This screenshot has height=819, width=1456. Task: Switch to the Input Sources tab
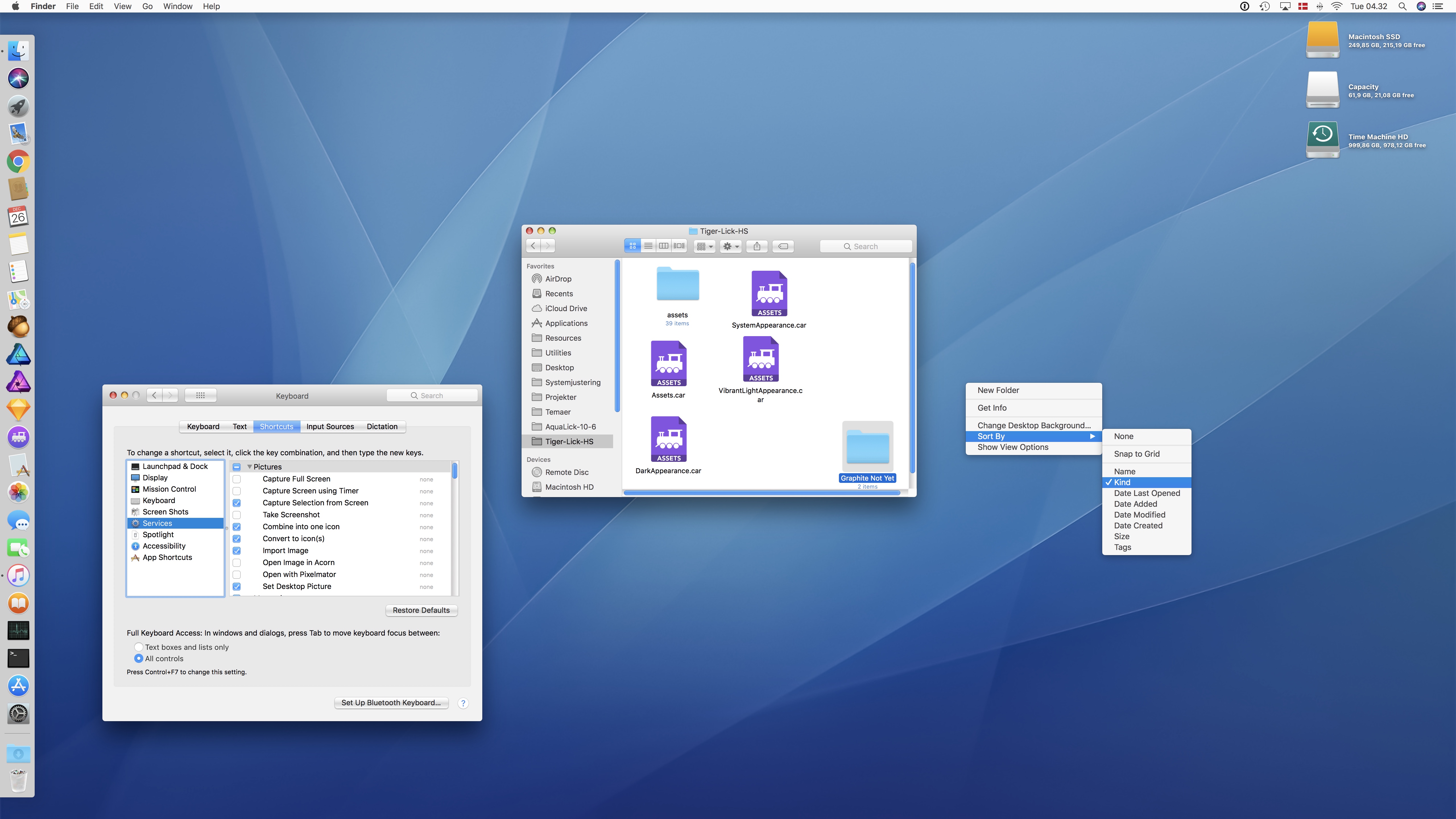330,426
